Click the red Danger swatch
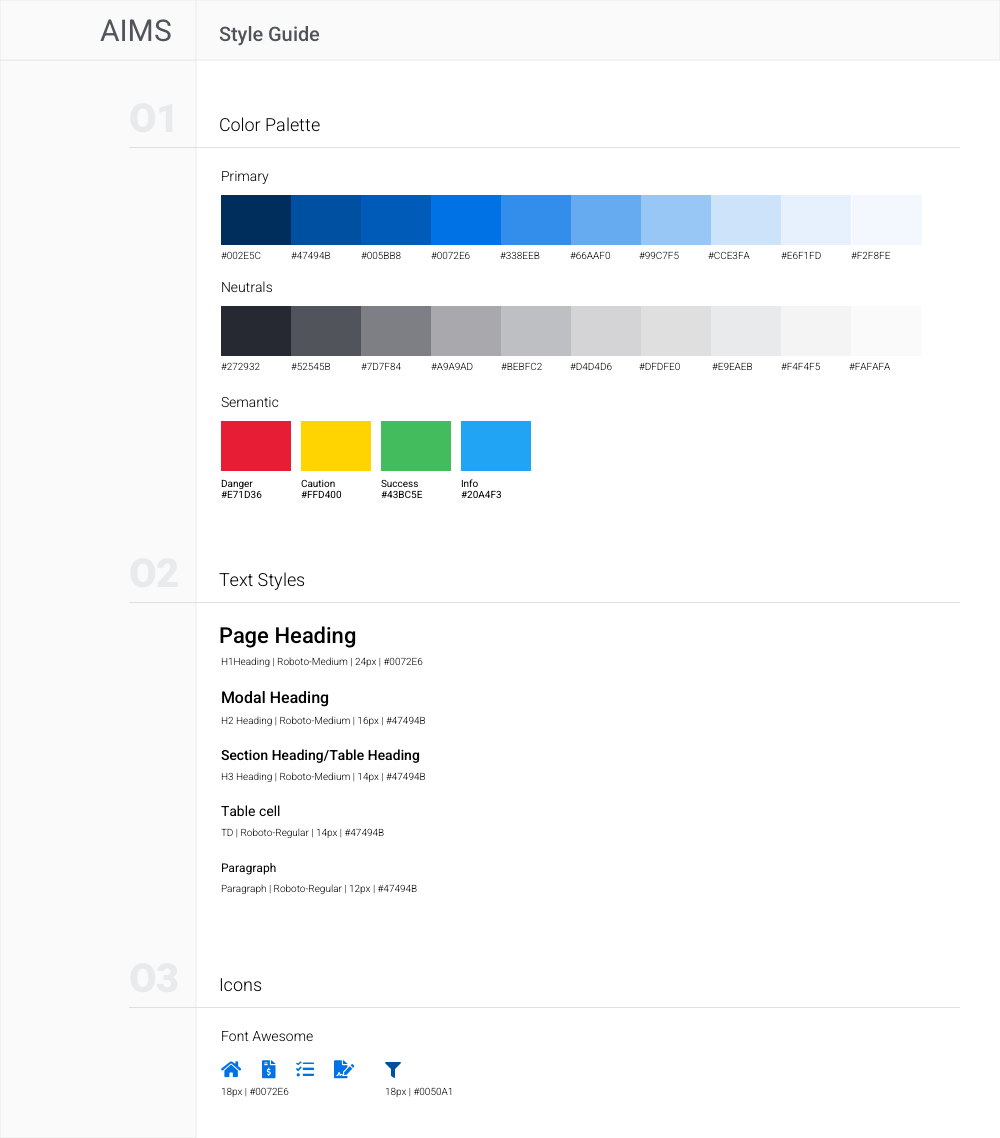The image size is (1000, 1138). [x=255, y=445]
